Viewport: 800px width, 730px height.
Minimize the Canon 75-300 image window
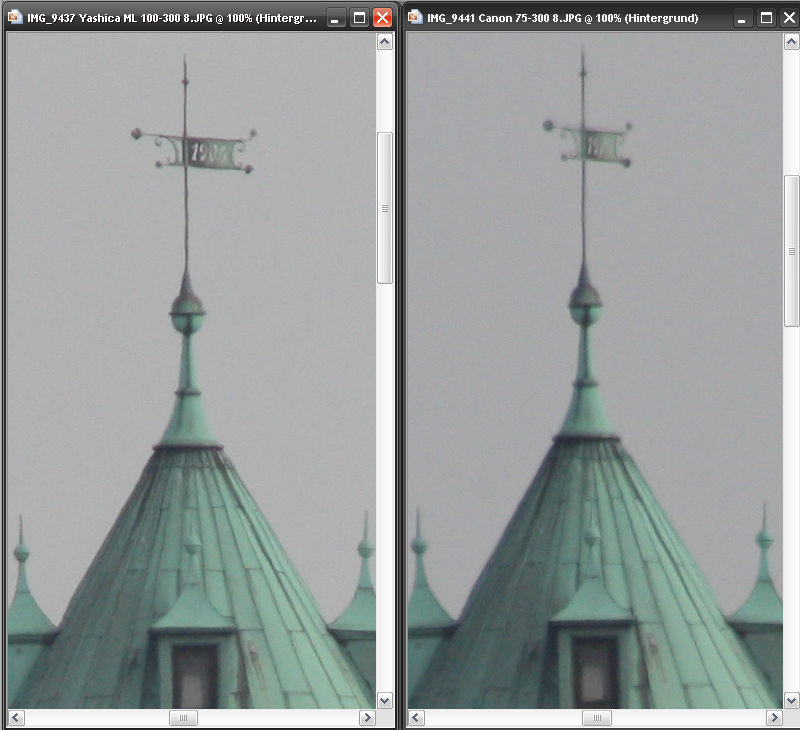[x=742, y=18]
